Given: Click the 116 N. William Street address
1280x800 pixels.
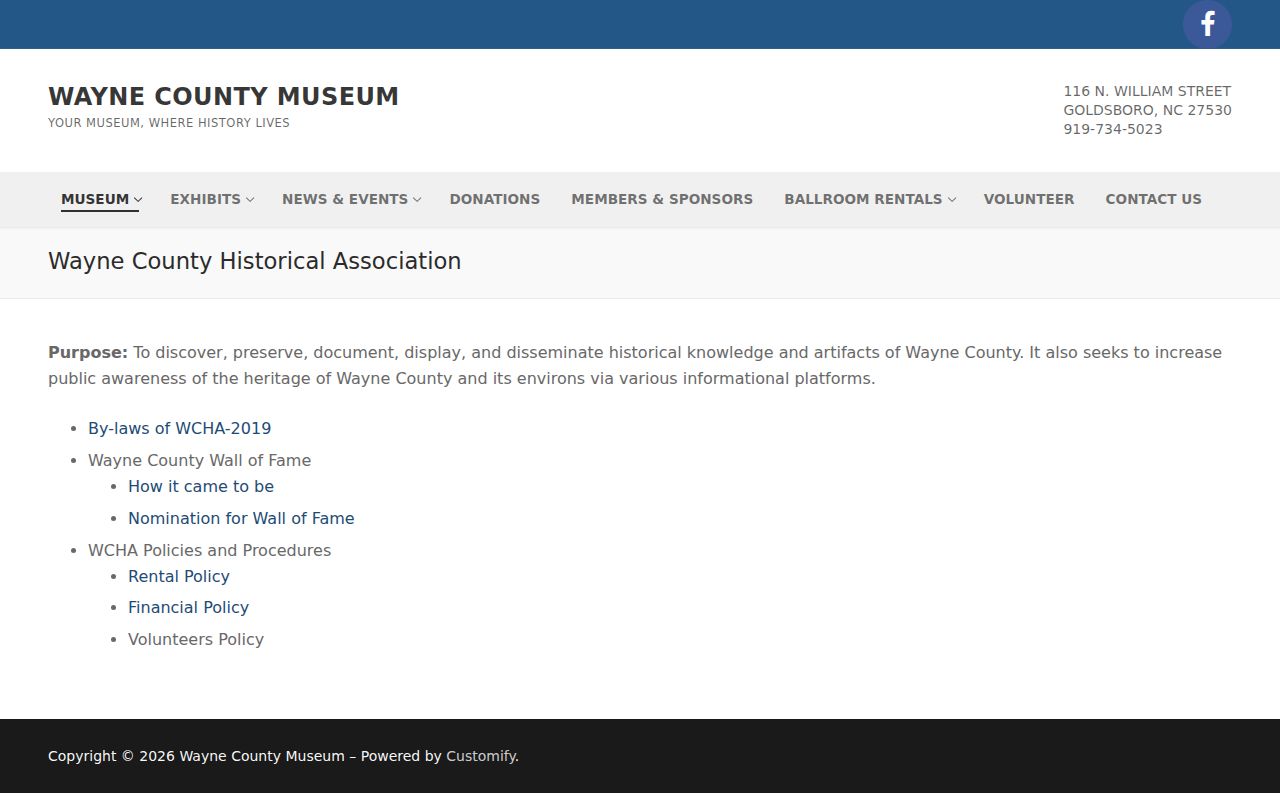Looking at the screenshot, I should [1147, 91].
